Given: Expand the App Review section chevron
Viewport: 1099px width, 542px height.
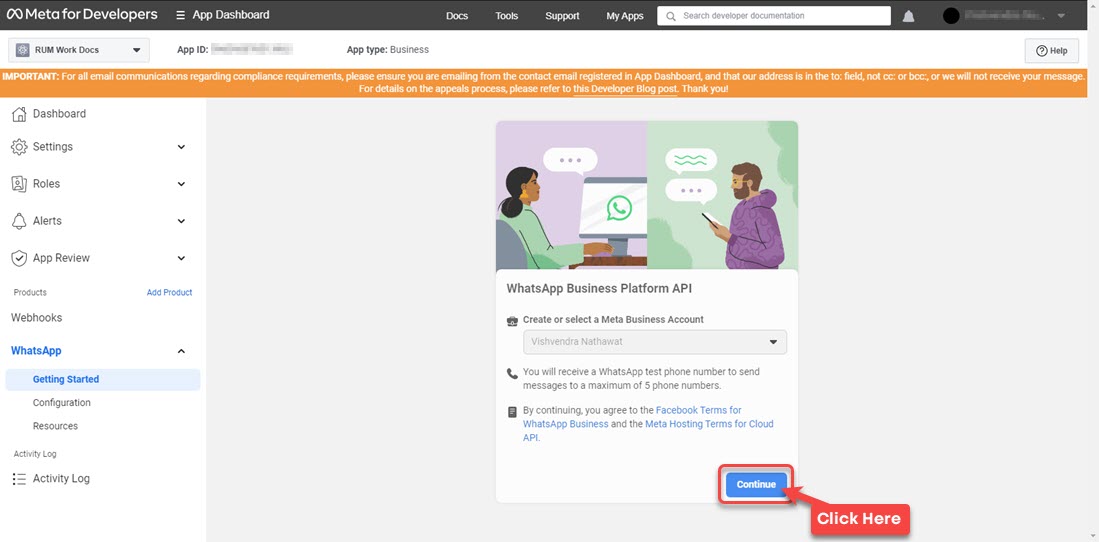Looking at the screenshot, I should 182,258.
